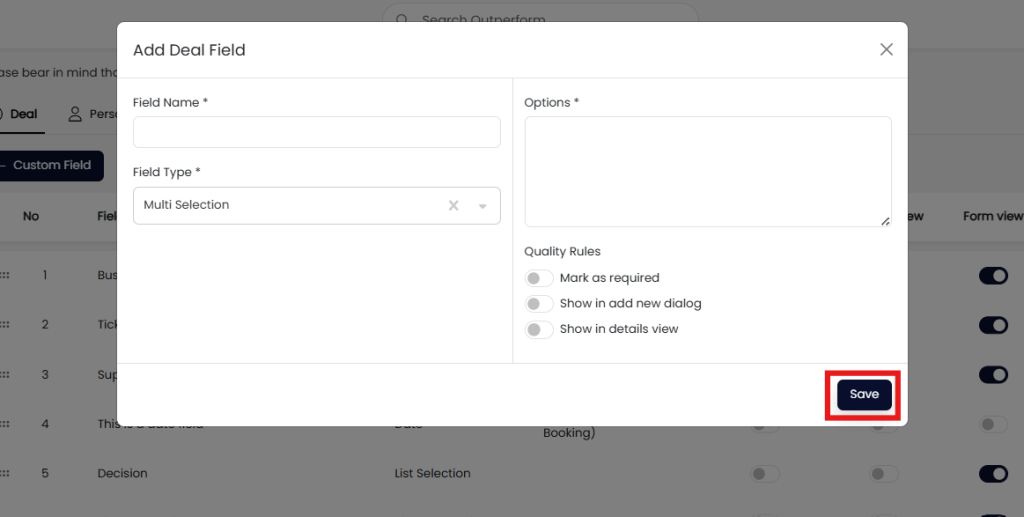
Task: Switch to the Deal tab
Action: click(x=22, y=114)
